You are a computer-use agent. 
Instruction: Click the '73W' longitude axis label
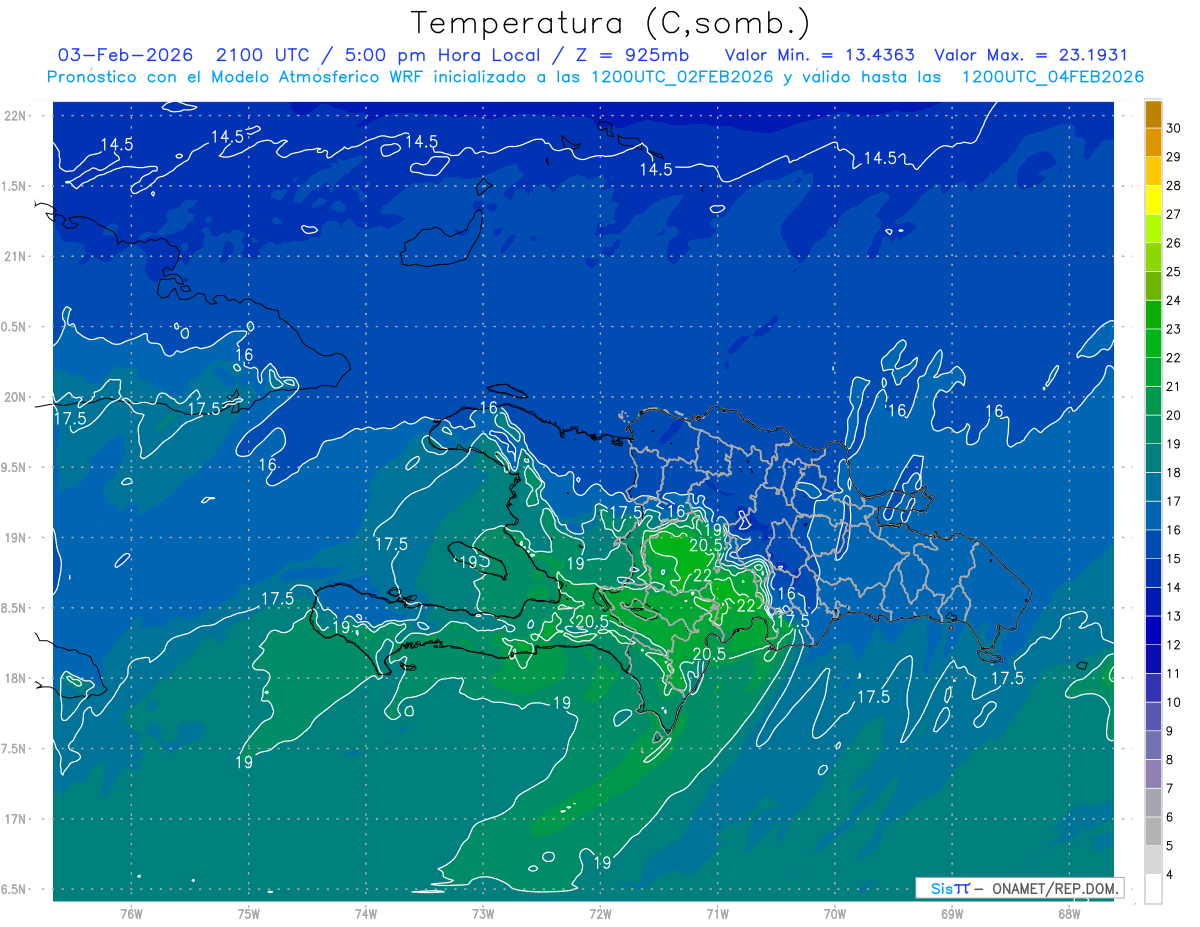(483, 915)
